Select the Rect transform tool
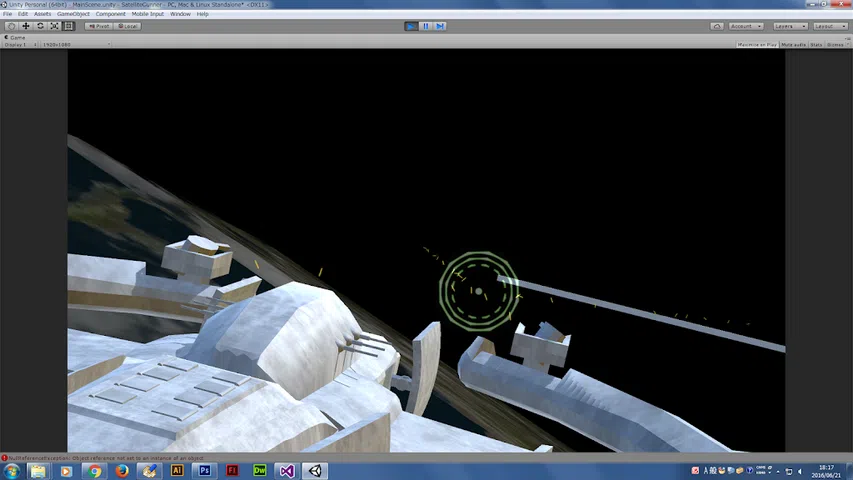 pyautogui.click(x=69, y=26)
